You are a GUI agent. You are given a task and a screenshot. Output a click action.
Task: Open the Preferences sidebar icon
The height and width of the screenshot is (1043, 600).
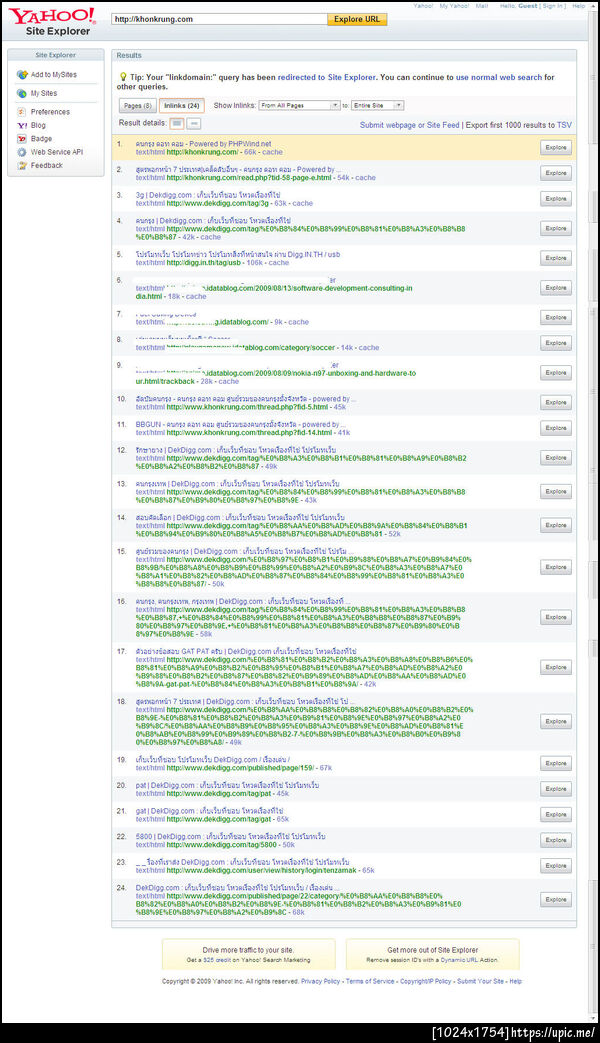22,112
